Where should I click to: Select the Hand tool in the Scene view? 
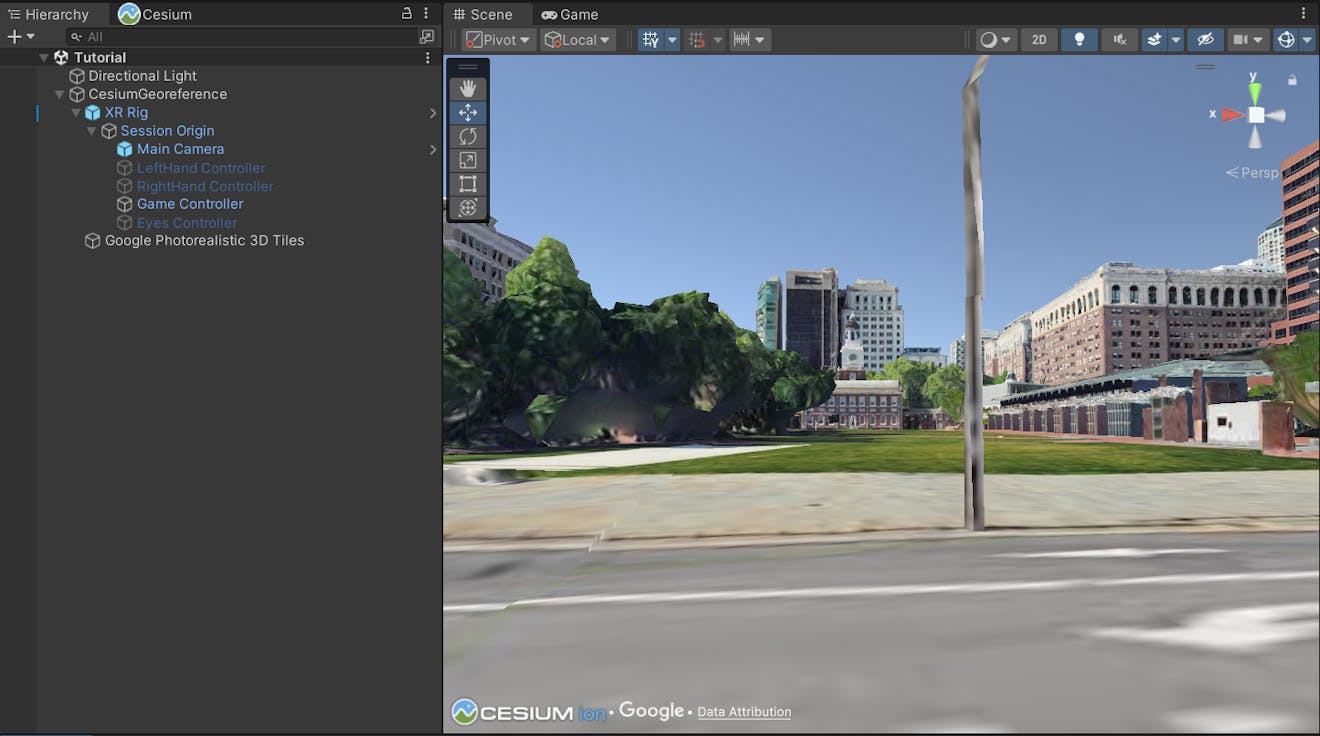[467, 88]
